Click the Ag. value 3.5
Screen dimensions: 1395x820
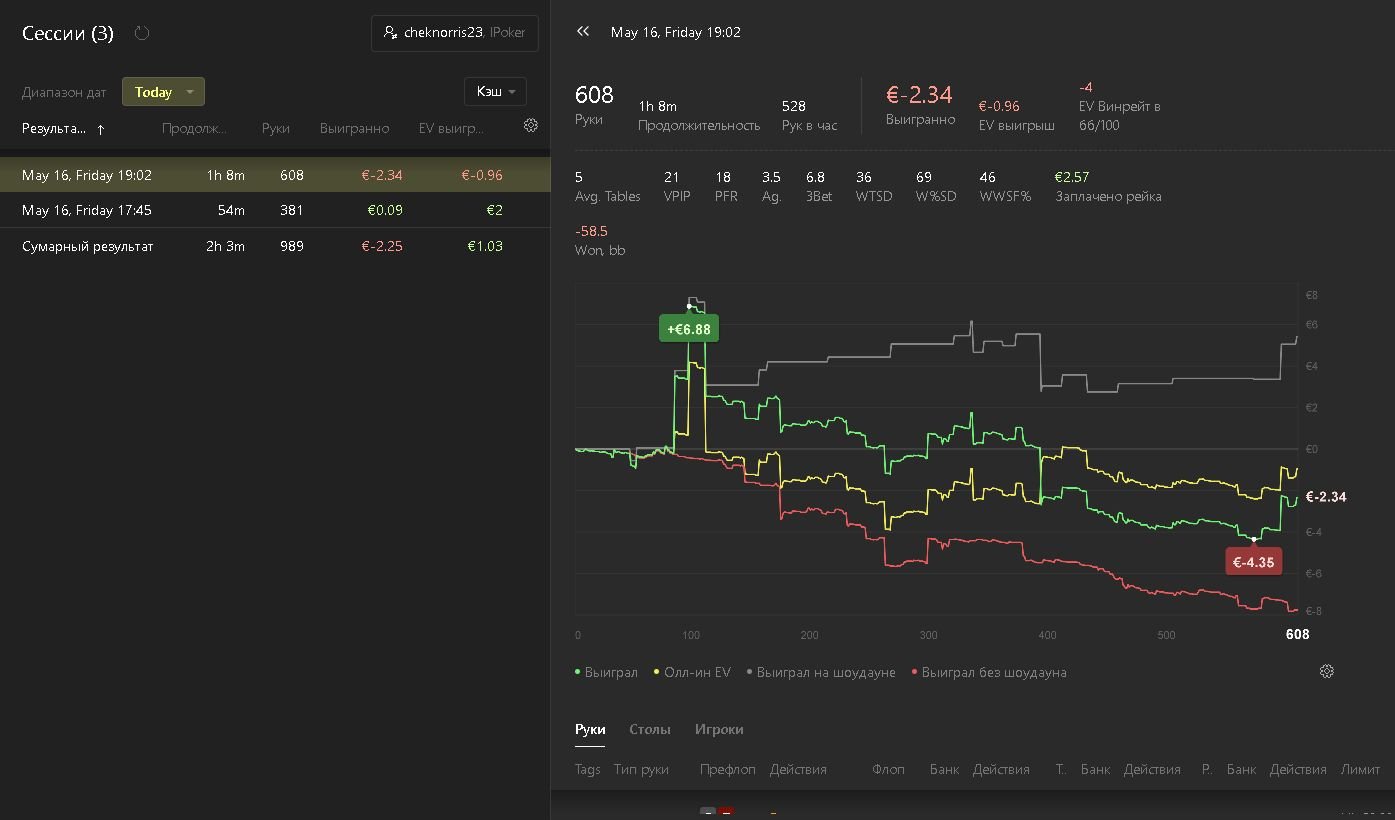point(771,177)
